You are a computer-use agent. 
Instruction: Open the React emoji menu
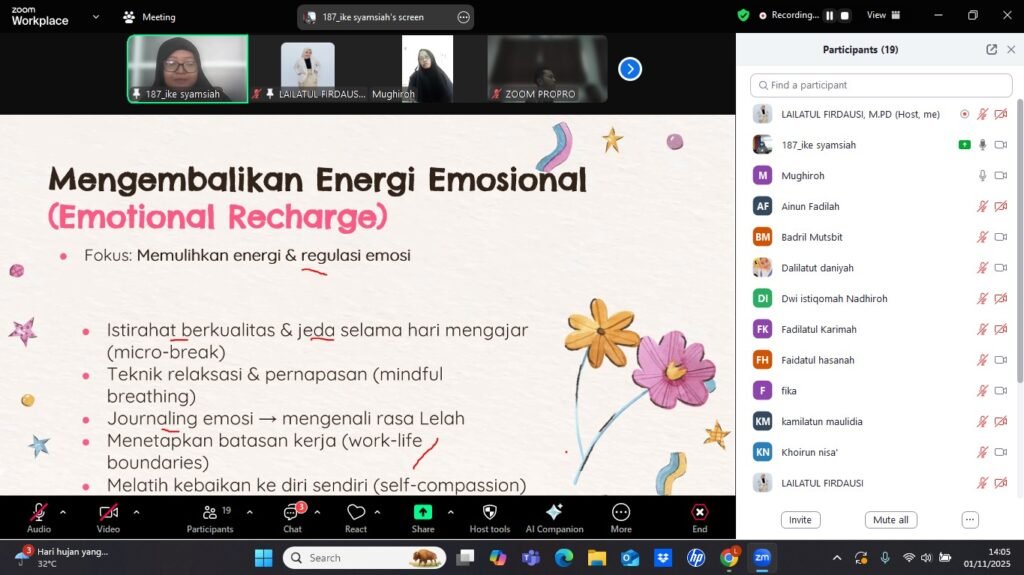coord(356,512)
